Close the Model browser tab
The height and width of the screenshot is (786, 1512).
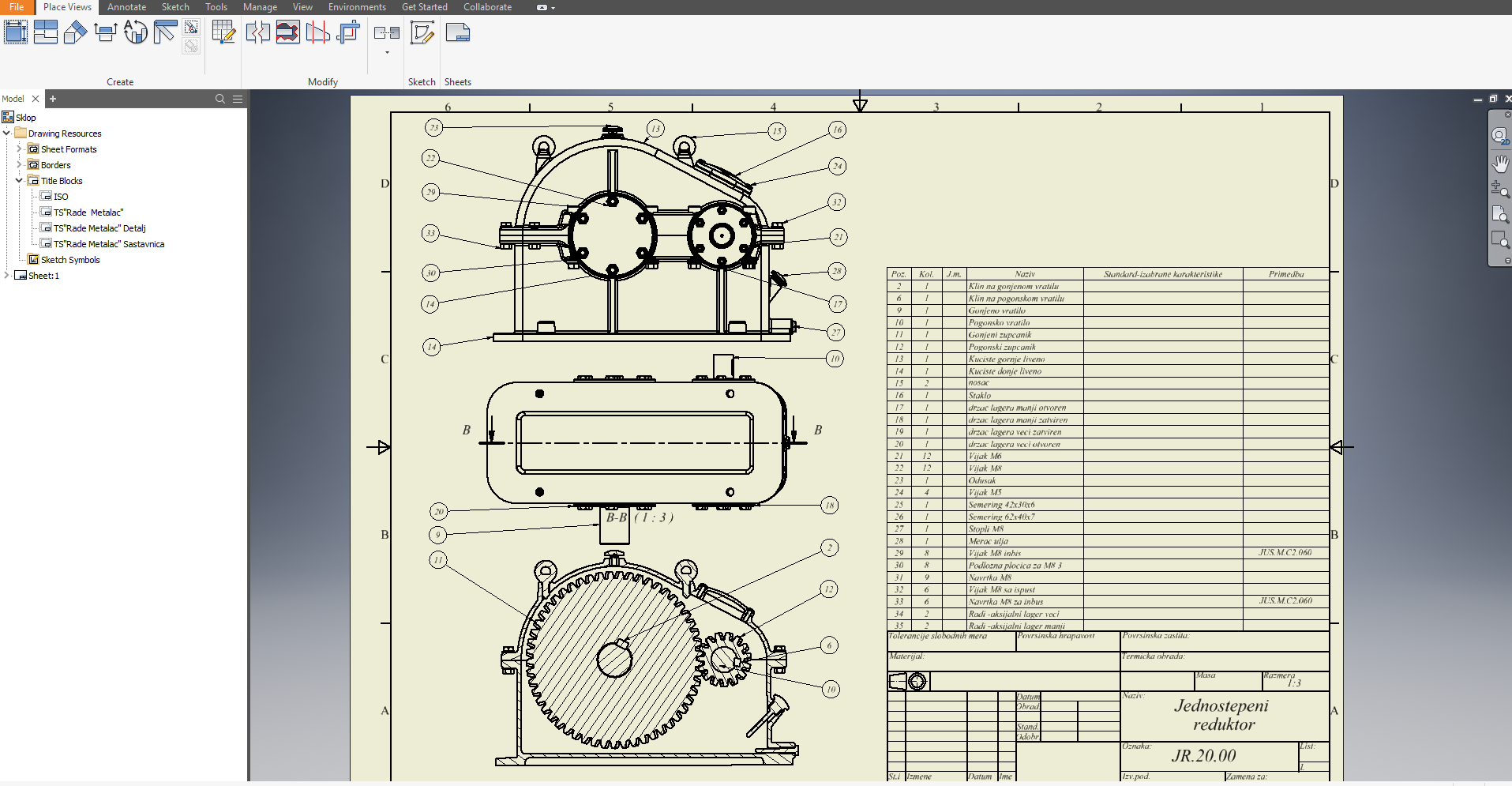tap(35, 99)
